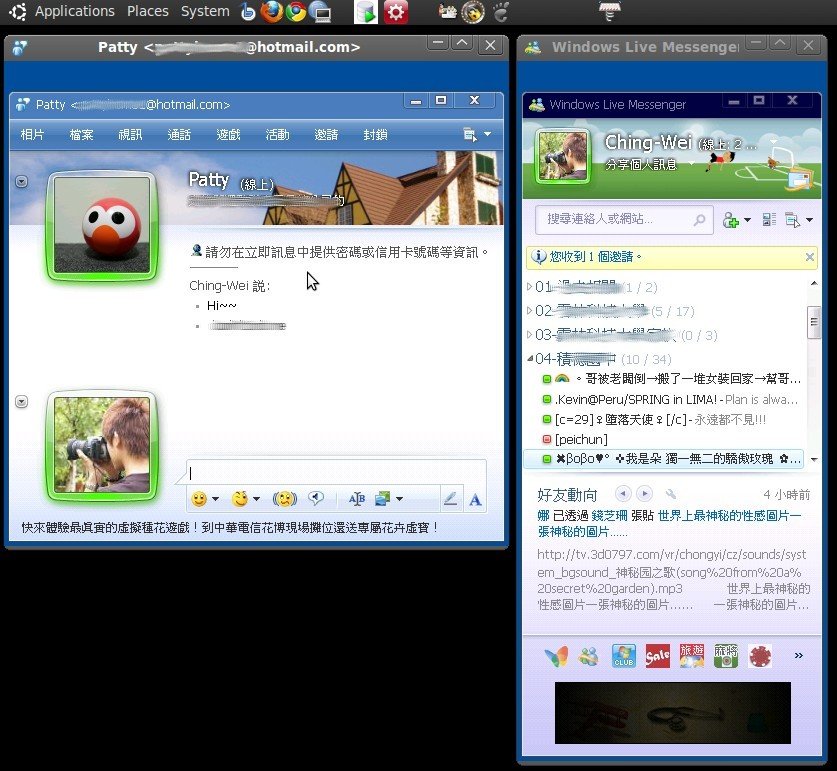This screenshot has width=837, height=771.
Task: Collapse Patty's display picture with its arrow
Action: click(x=21, y=182)
